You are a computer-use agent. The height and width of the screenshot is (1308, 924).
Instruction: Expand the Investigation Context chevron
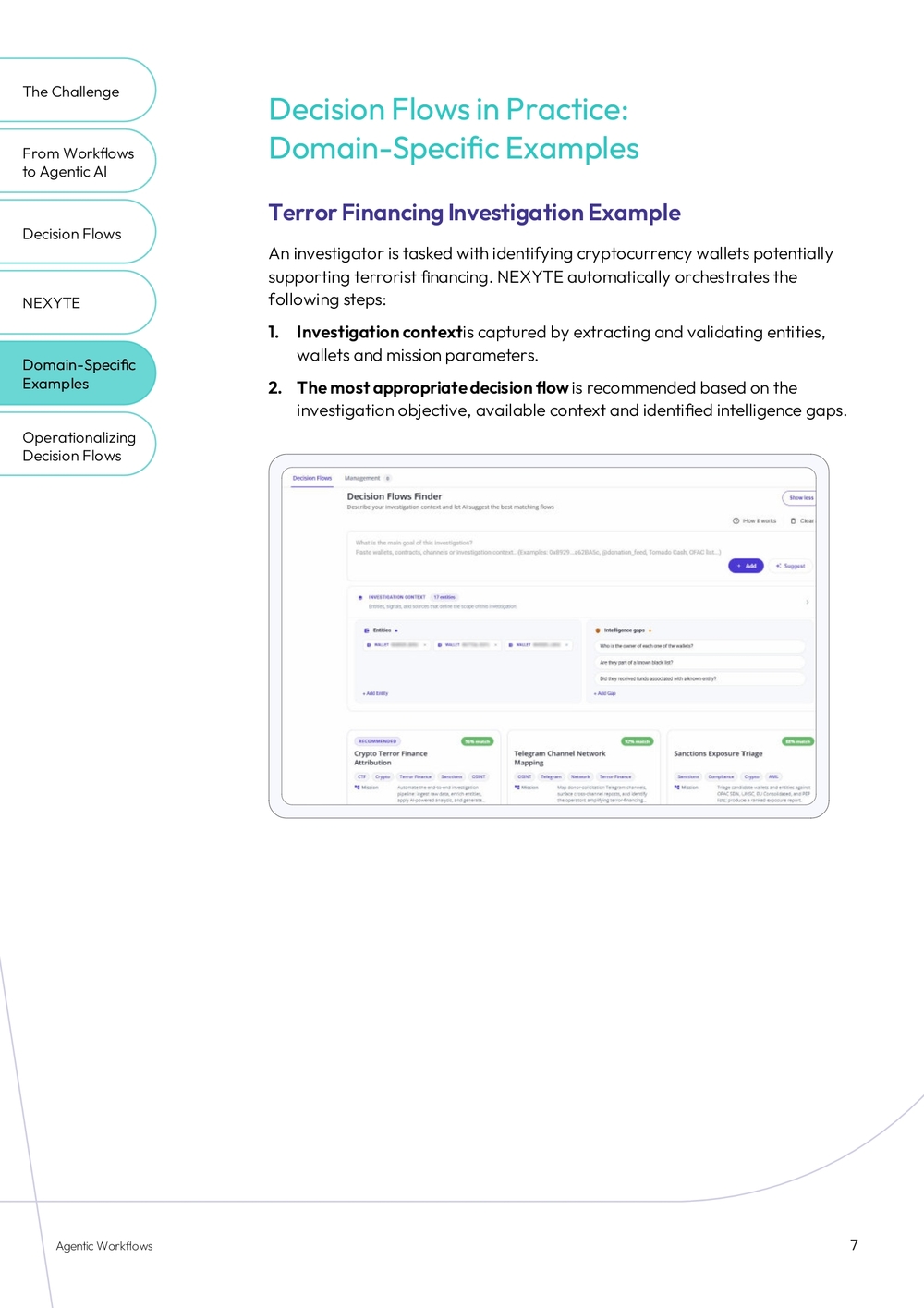(x=807, y=602)
